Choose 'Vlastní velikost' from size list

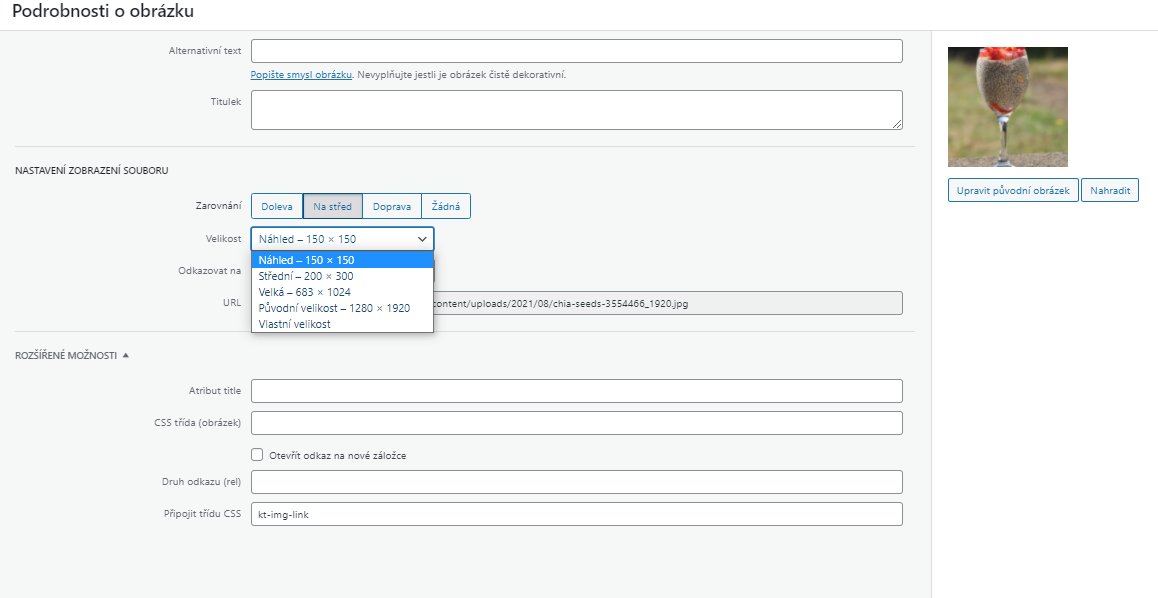(294, 324)
